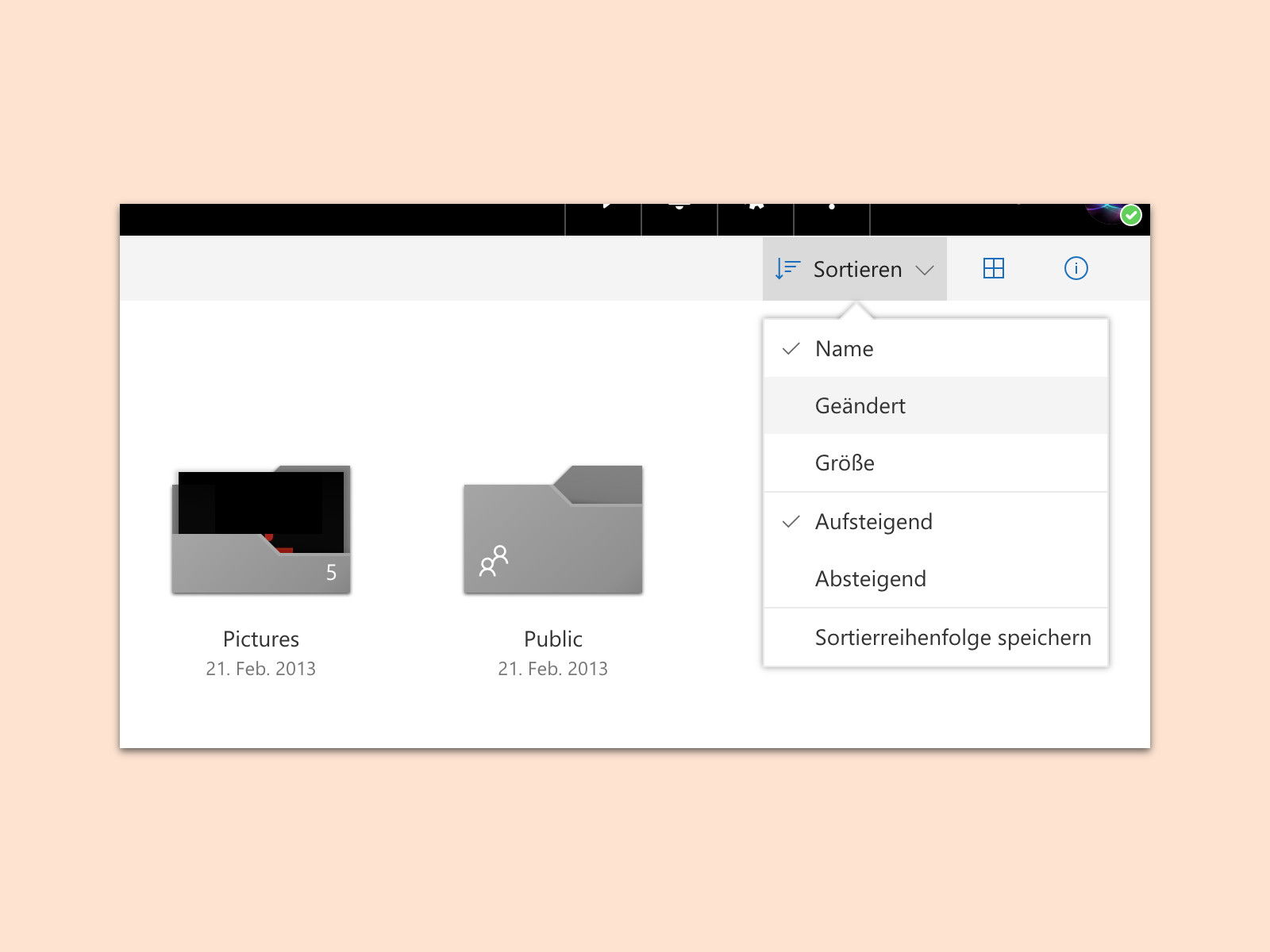The width and height of the screenshot is (1270, 952).
Task: Open the Pictures folder thumbnail
Action: coord(261,529)
